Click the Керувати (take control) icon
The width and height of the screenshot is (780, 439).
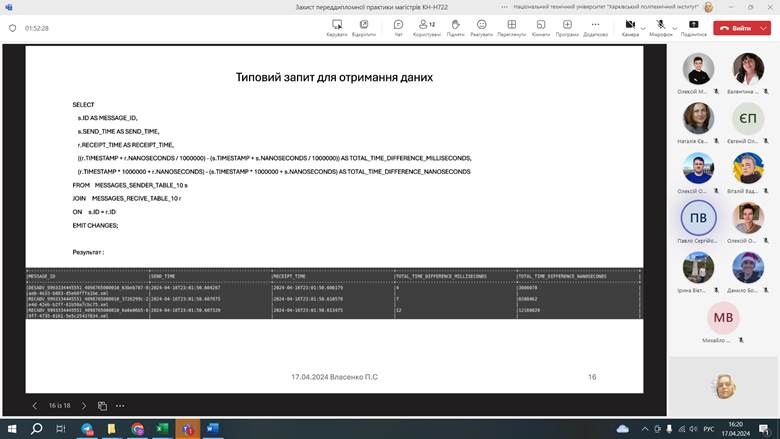click(x=337, y=24)
